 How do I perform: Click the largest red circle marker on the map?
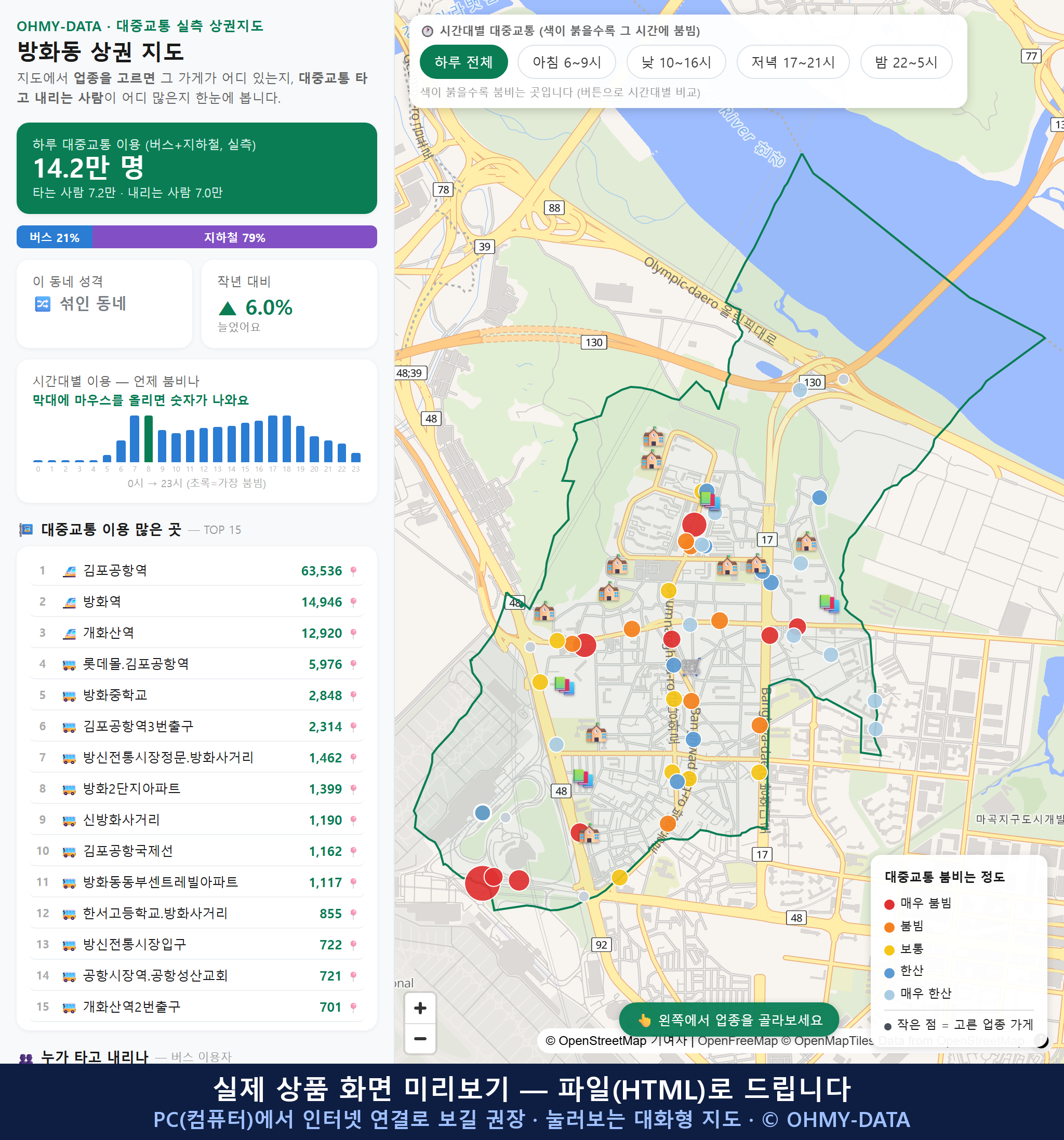tap(483, 883)
